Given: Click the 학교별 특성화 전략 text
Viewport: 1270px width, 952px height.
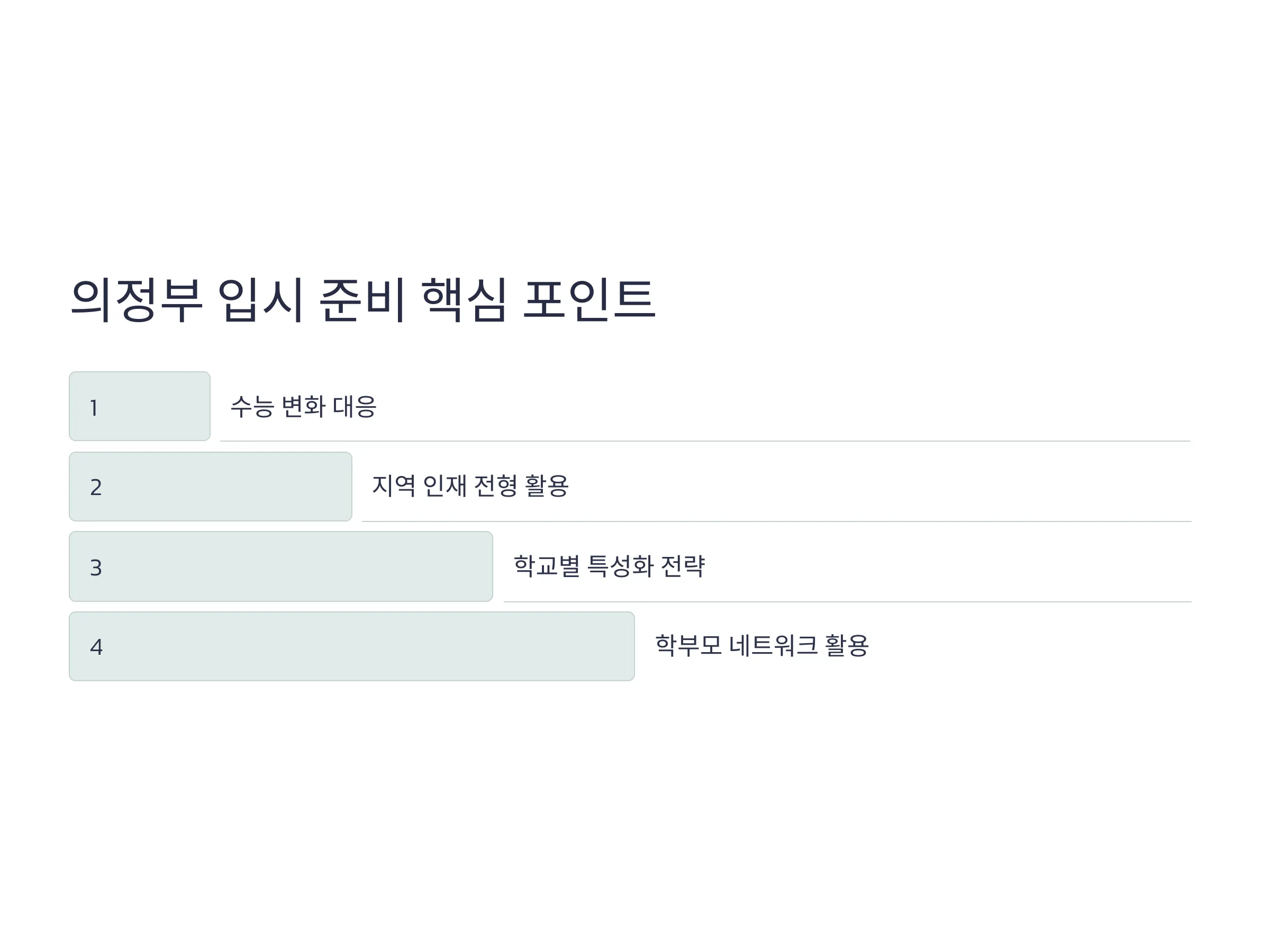Looking at the screenshot, I should pyautogui.click(x=609, y=566).
